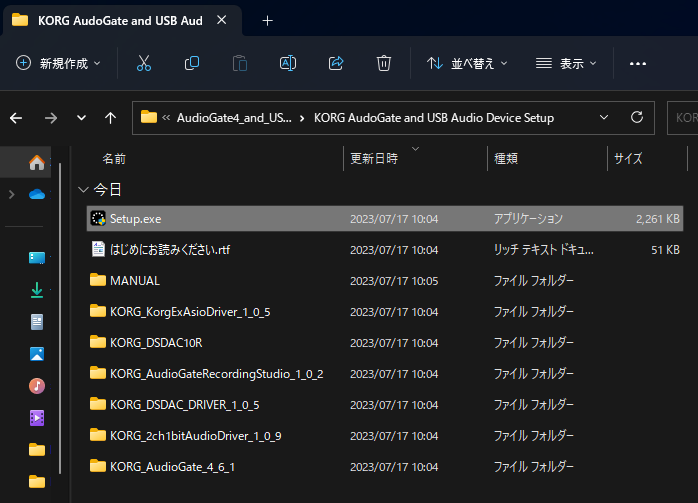The image size is (698, 503).
Task: Open Music shortcut in navigation pane
Action: point(37,386)
